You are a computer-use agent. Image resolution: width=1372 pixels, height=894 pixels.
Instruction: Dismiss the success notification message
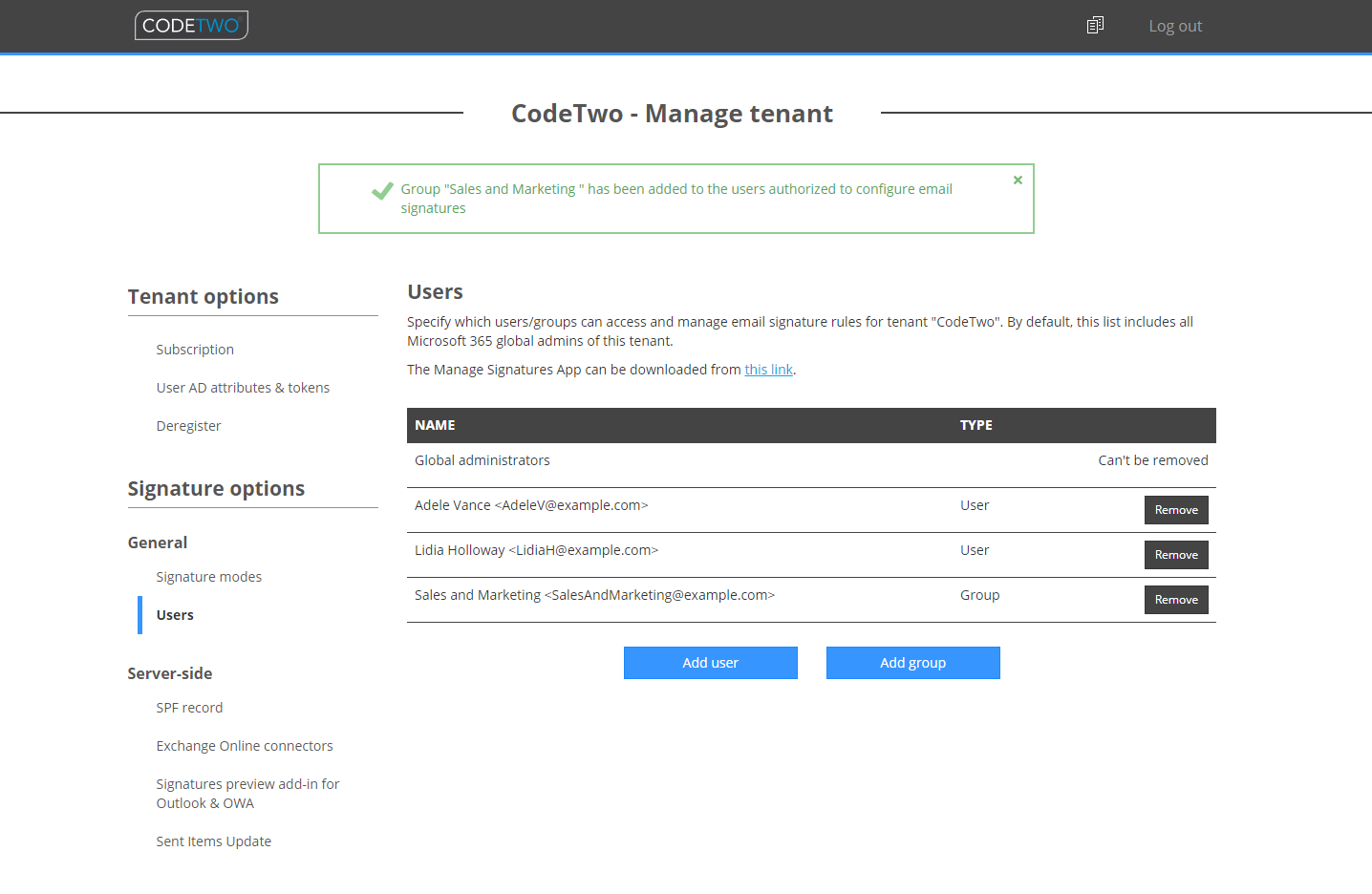(x=1018, y=180)
